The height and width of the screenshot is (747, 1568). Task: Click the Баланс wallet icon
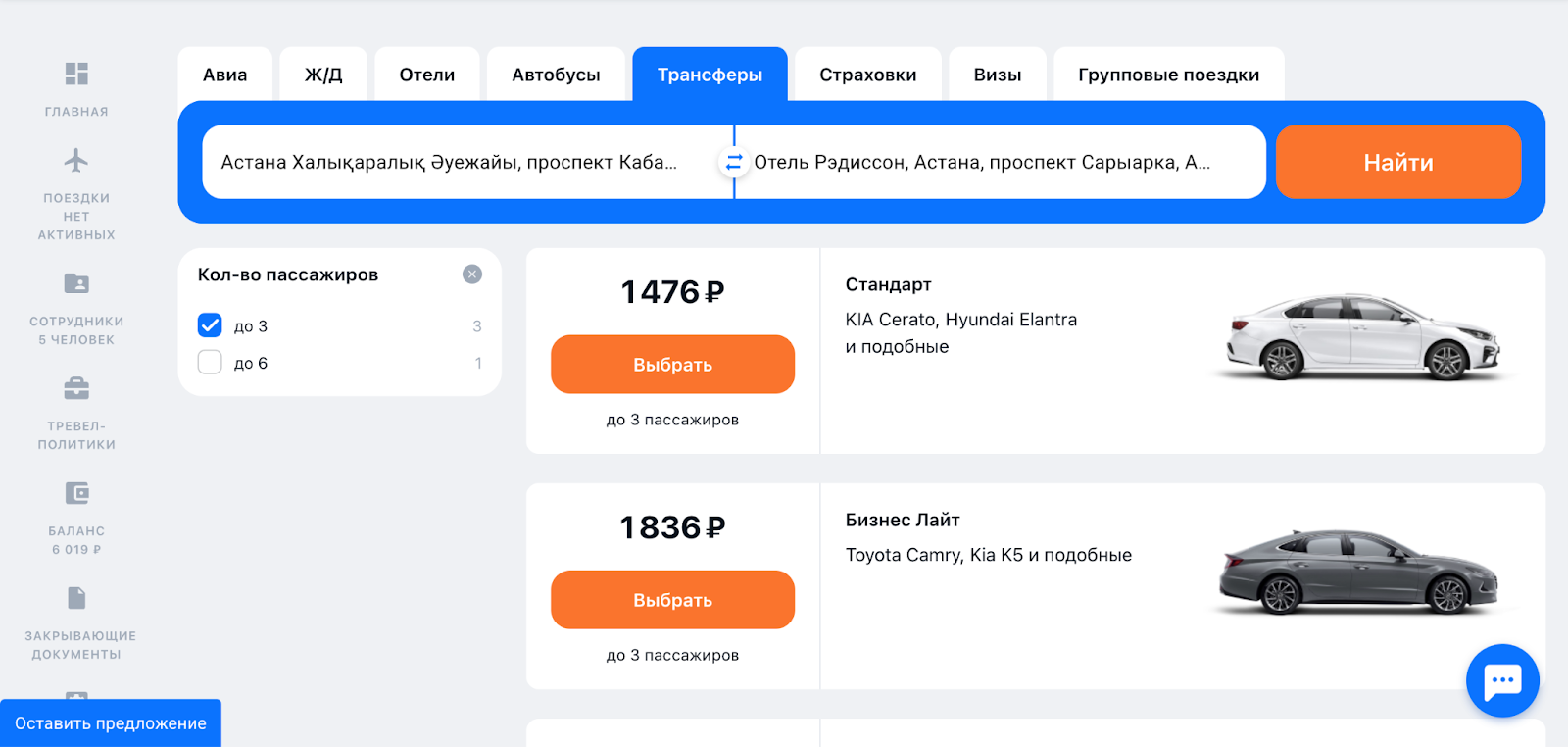(x=76, y=493)
